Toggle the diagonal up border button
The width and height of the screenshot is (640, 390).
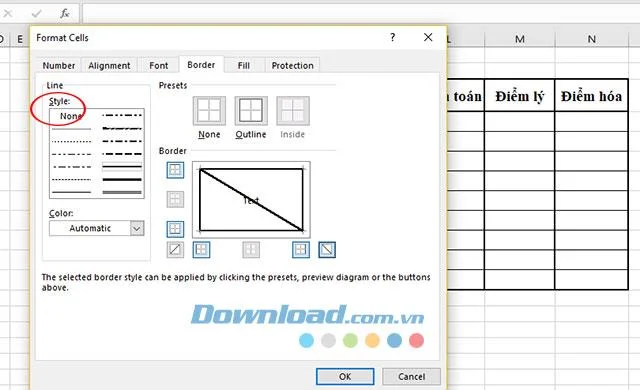[x=175, y=250]
